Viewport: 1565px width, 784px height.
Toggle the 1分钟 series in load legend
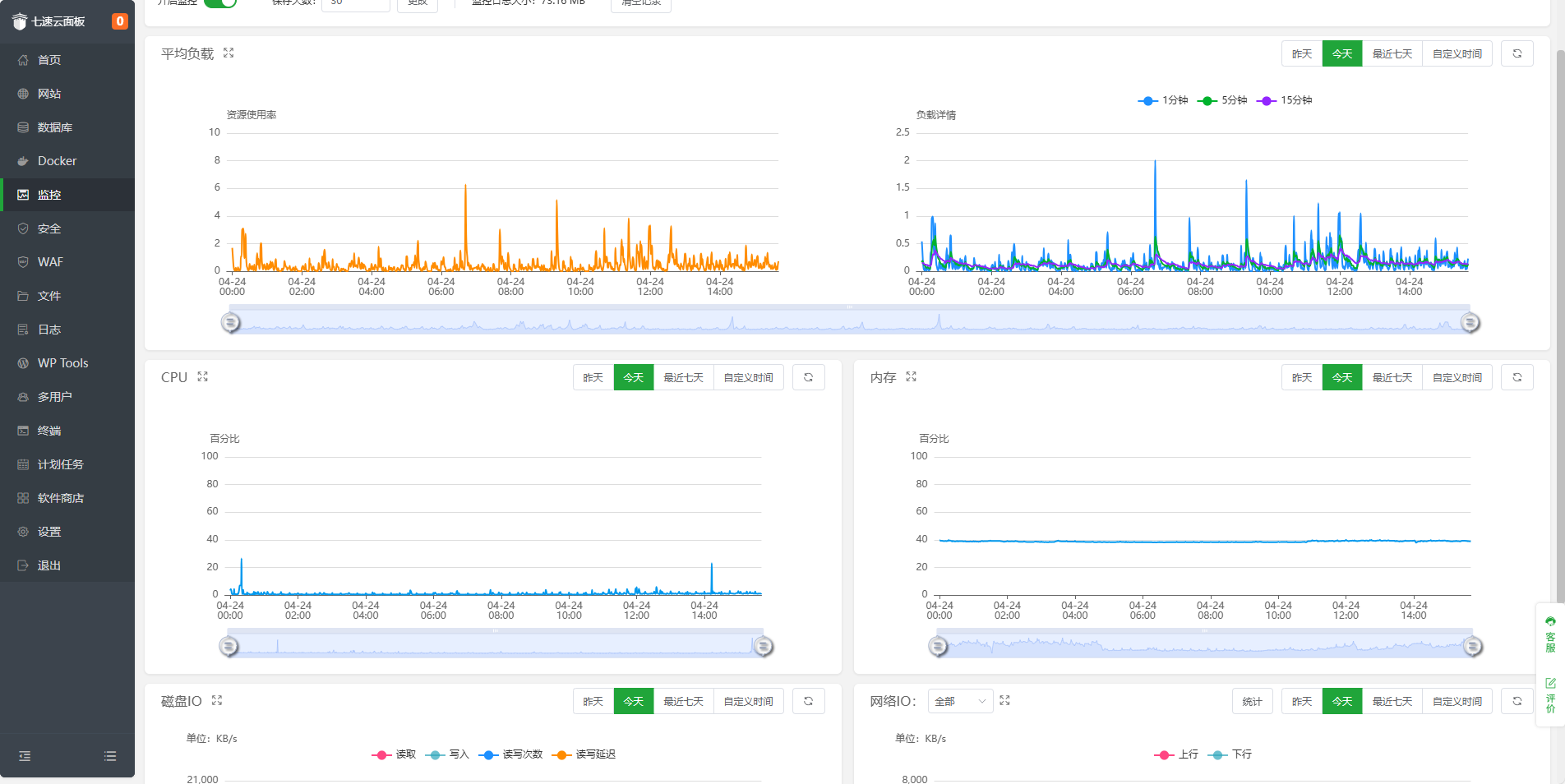click(1163, 100)
